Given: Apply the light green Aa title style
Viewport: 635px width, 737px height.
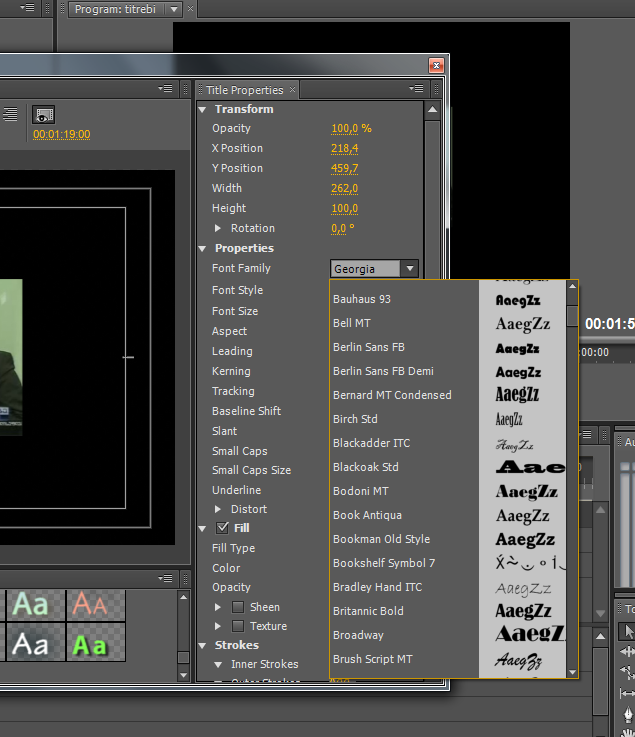Looking at the screenshot, I should pyautogui.click(x=35, y=604).
